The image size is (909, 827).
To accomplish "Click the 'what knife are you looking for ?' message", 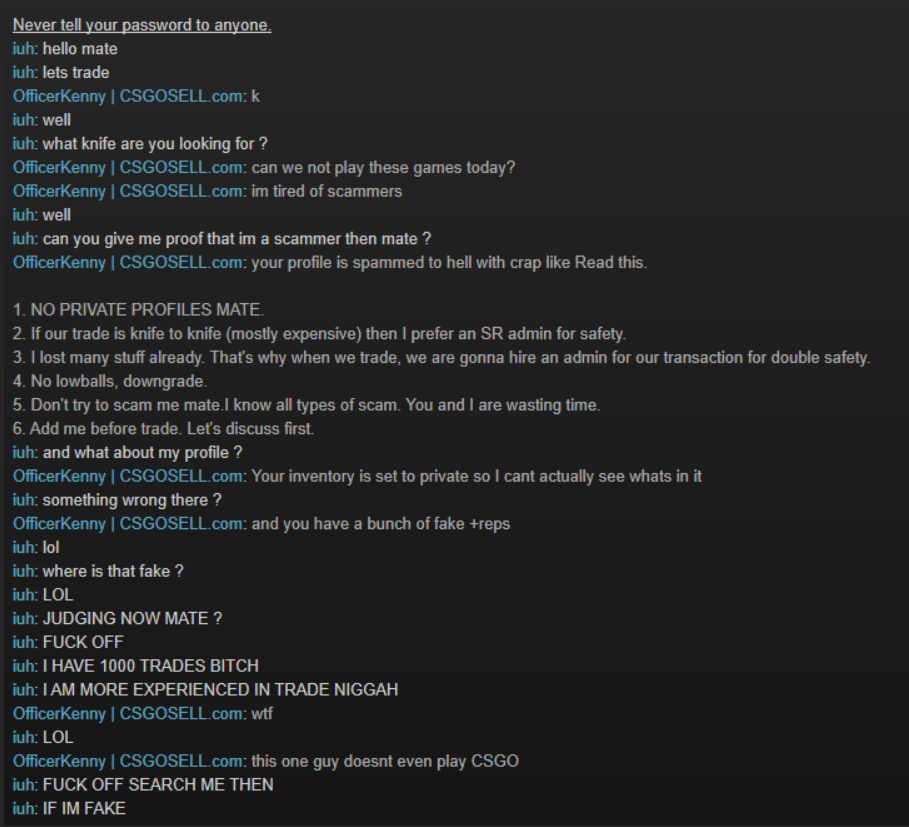I will (155, 144).
